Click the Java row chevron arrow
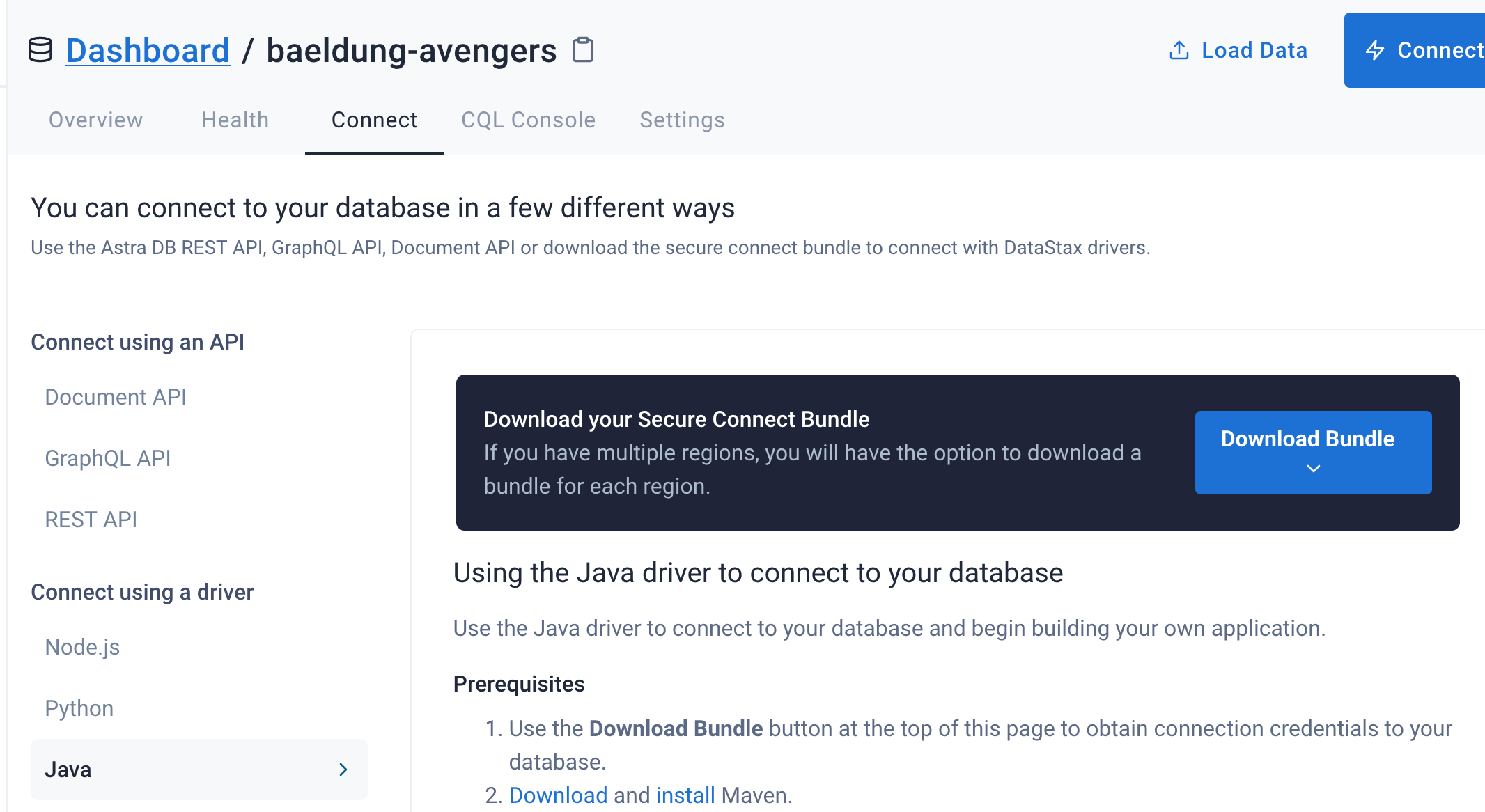 (343, 770)
